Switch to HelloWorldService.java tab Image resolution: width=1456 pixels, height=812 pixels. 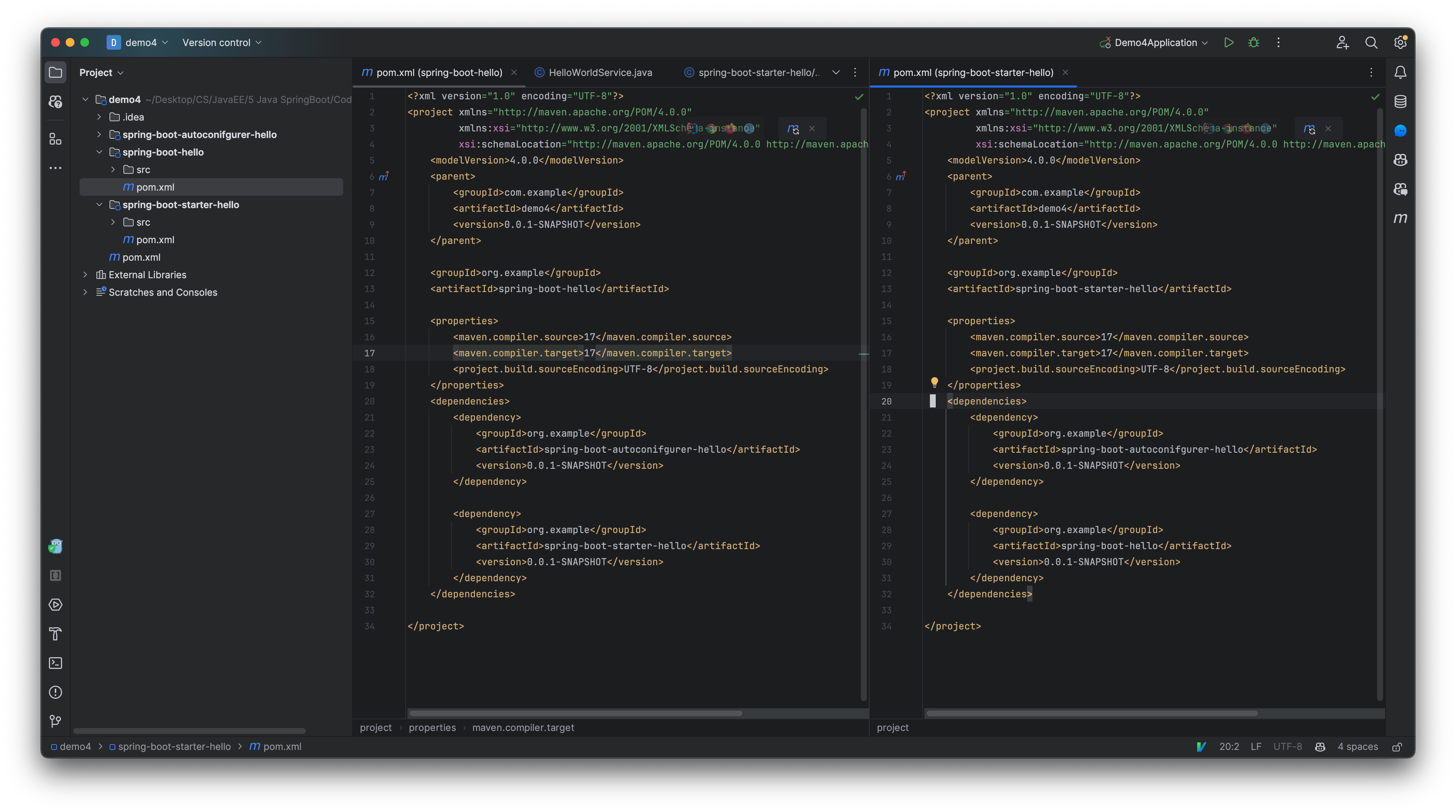(x=594, y=72)
